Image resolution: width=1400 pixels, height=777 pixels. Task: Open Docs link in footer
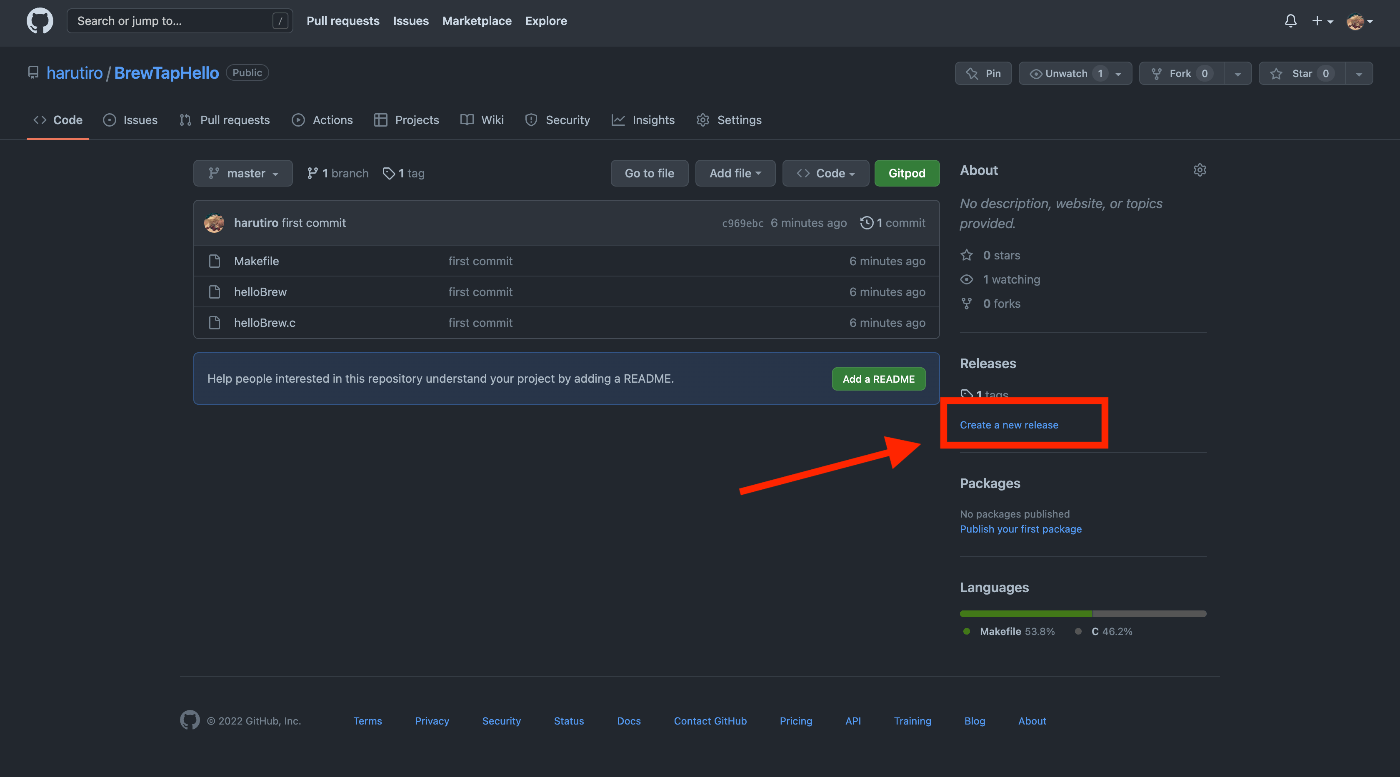point(629,721)
